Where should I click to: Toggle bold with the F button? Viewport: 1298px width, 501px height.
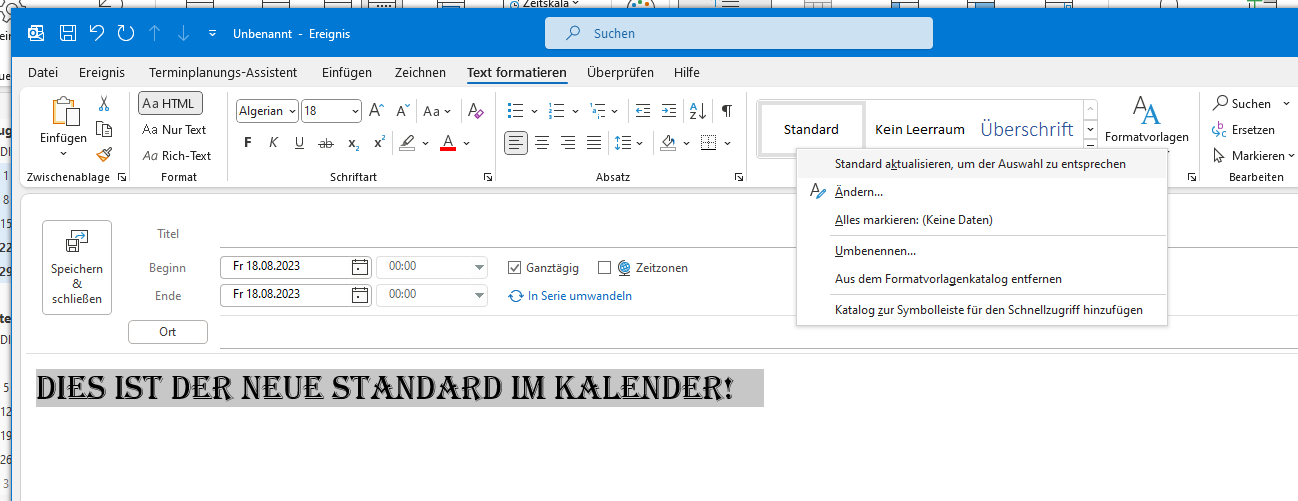click(248, 143)
